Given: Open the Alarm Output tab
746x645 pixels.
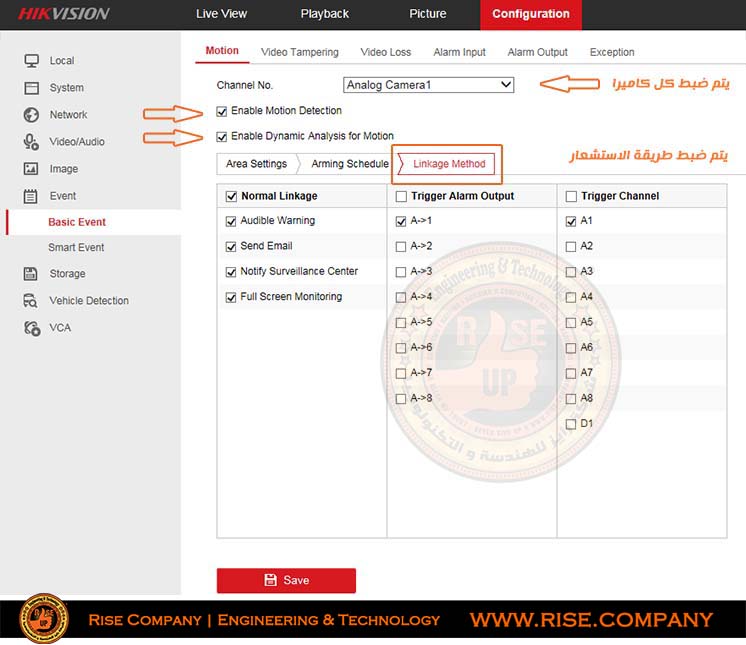Looking at the screenshot, I should [x=538, y=52].
